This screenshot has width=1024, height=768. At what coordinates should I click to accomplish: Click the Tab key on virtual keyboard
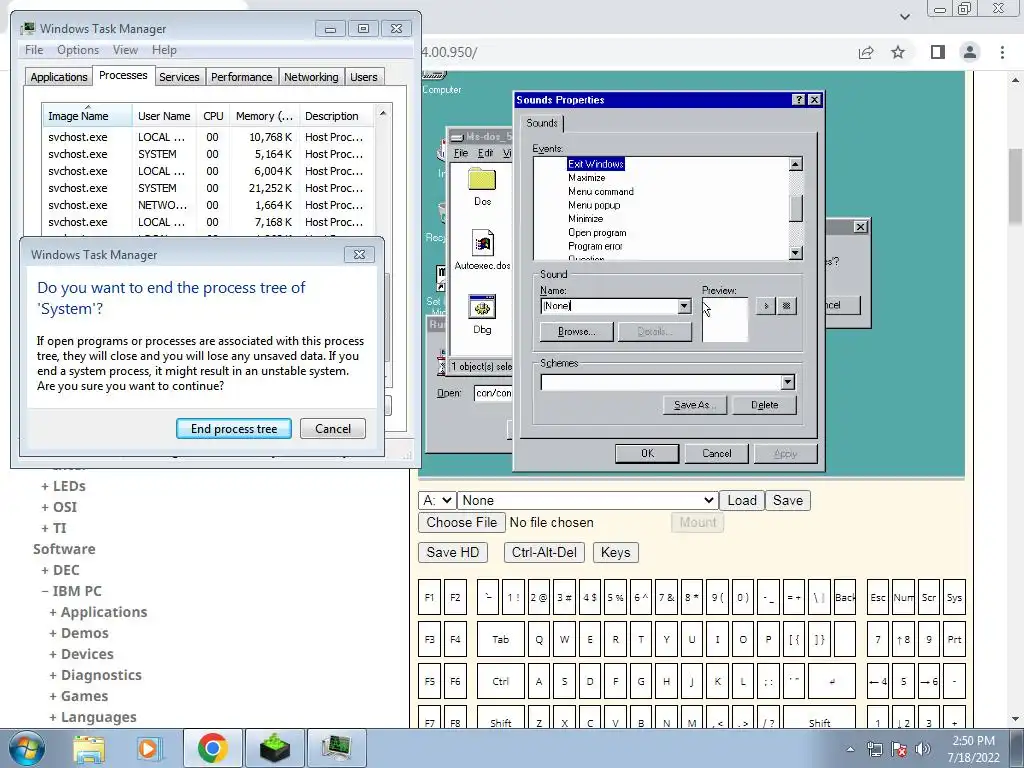pyautogui.click(x=500, y=639)
